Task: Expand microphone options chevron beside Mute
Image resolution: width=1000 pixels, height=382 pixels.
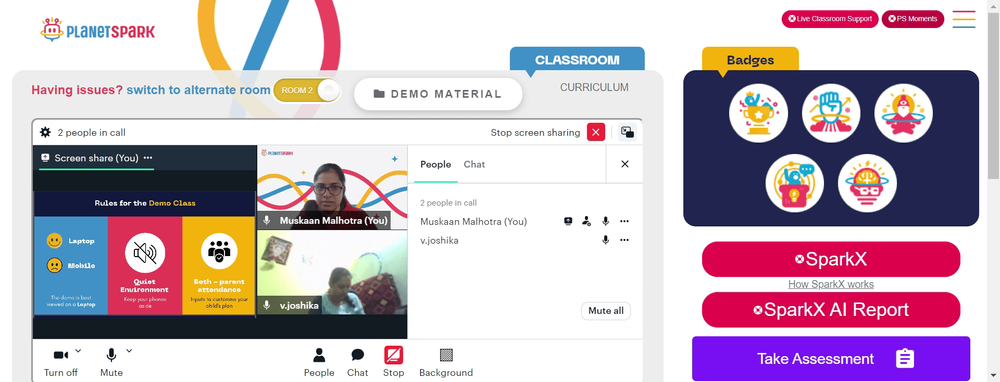Action: [129, 350]
